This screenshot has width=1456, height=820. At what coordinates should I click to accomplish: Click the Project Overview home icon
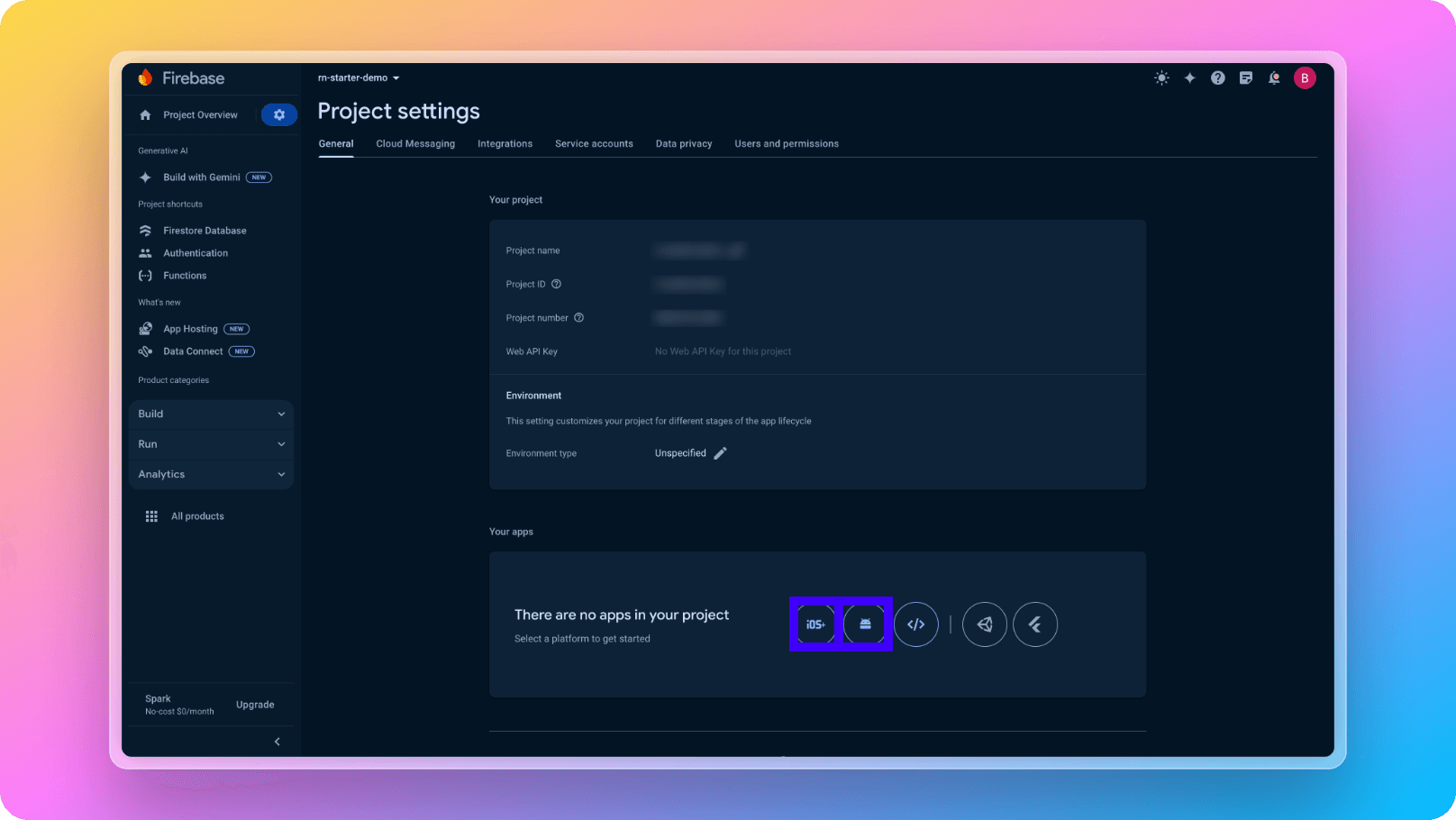point(145,115)
